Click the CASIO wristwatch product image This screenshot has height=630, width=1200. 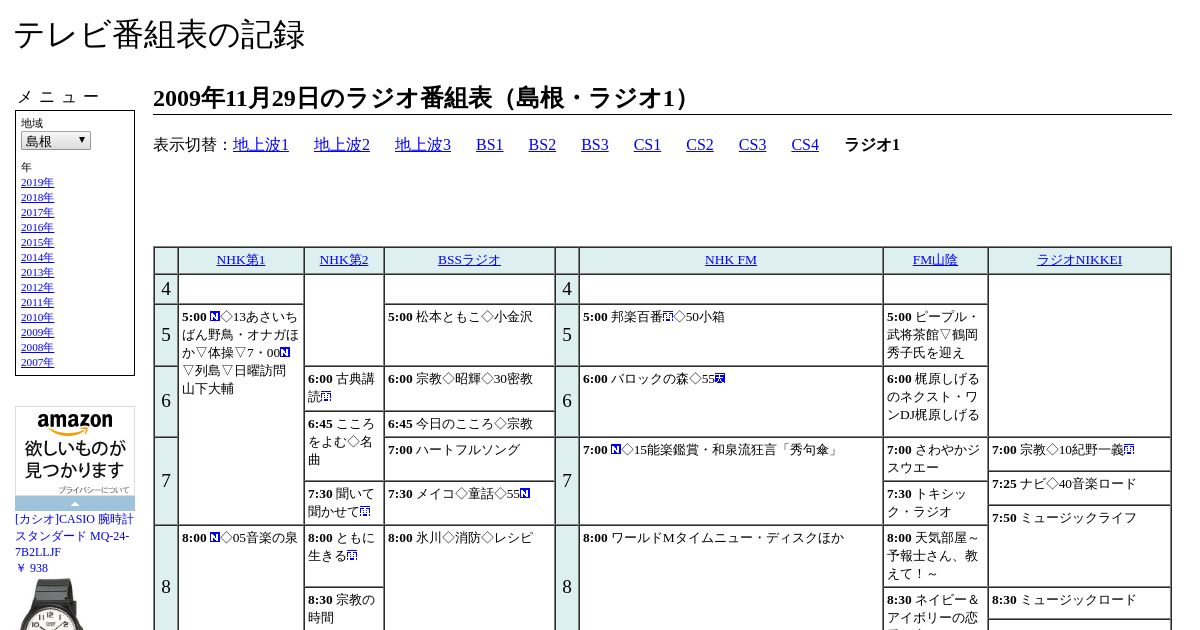50,605
